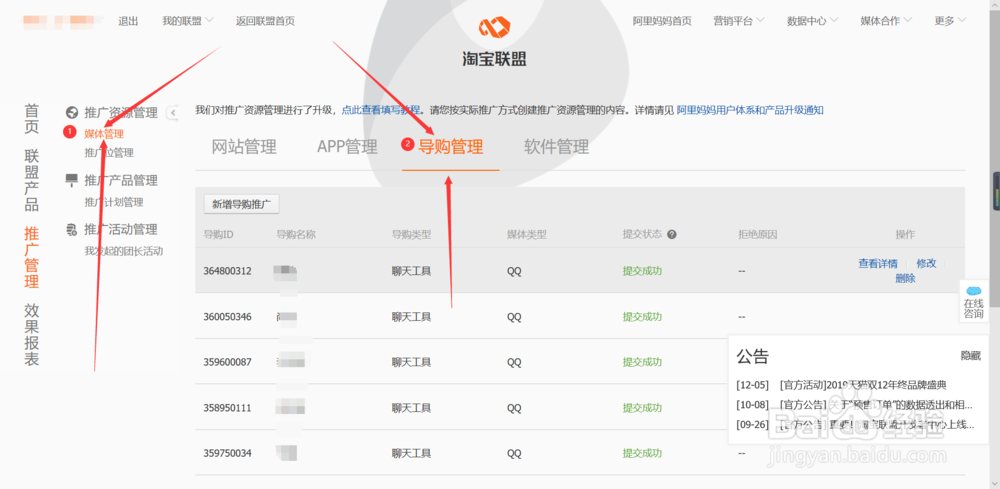Open the 点此查看填写教程 link
This screenshot has height=489, width=1000.
click(x=381, y=110)
